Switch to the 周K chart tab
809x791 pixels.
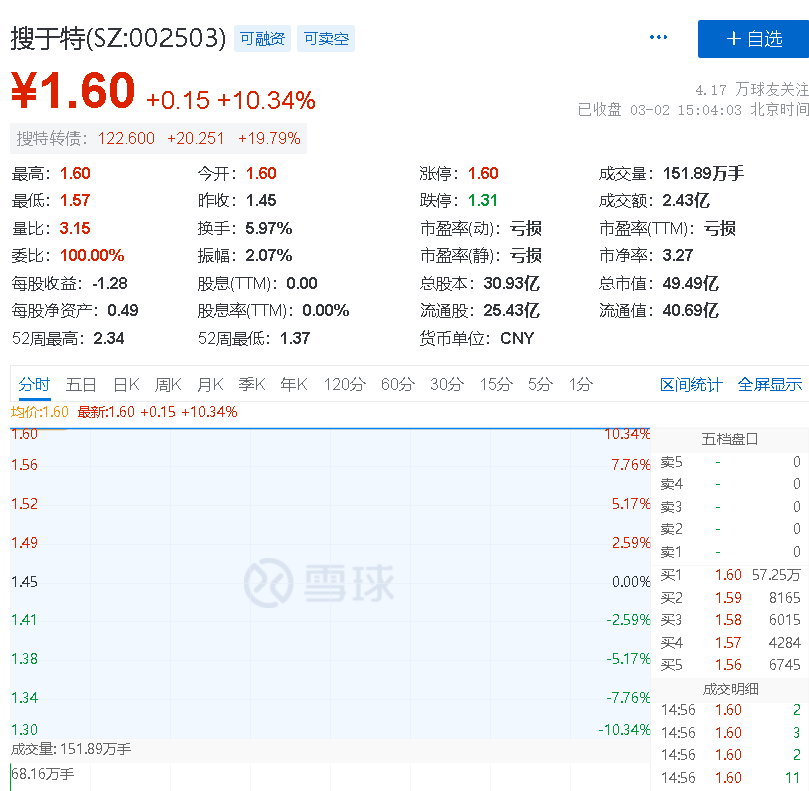click(168, 384)
